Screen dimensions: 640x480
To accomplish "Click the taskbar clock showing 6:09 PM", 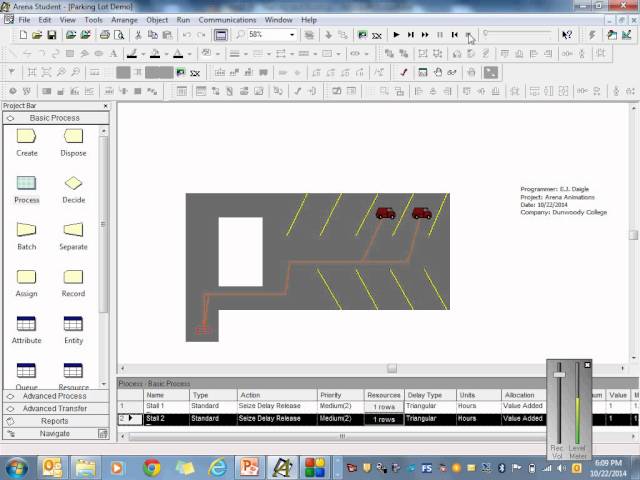I will [x=608, y=463].
